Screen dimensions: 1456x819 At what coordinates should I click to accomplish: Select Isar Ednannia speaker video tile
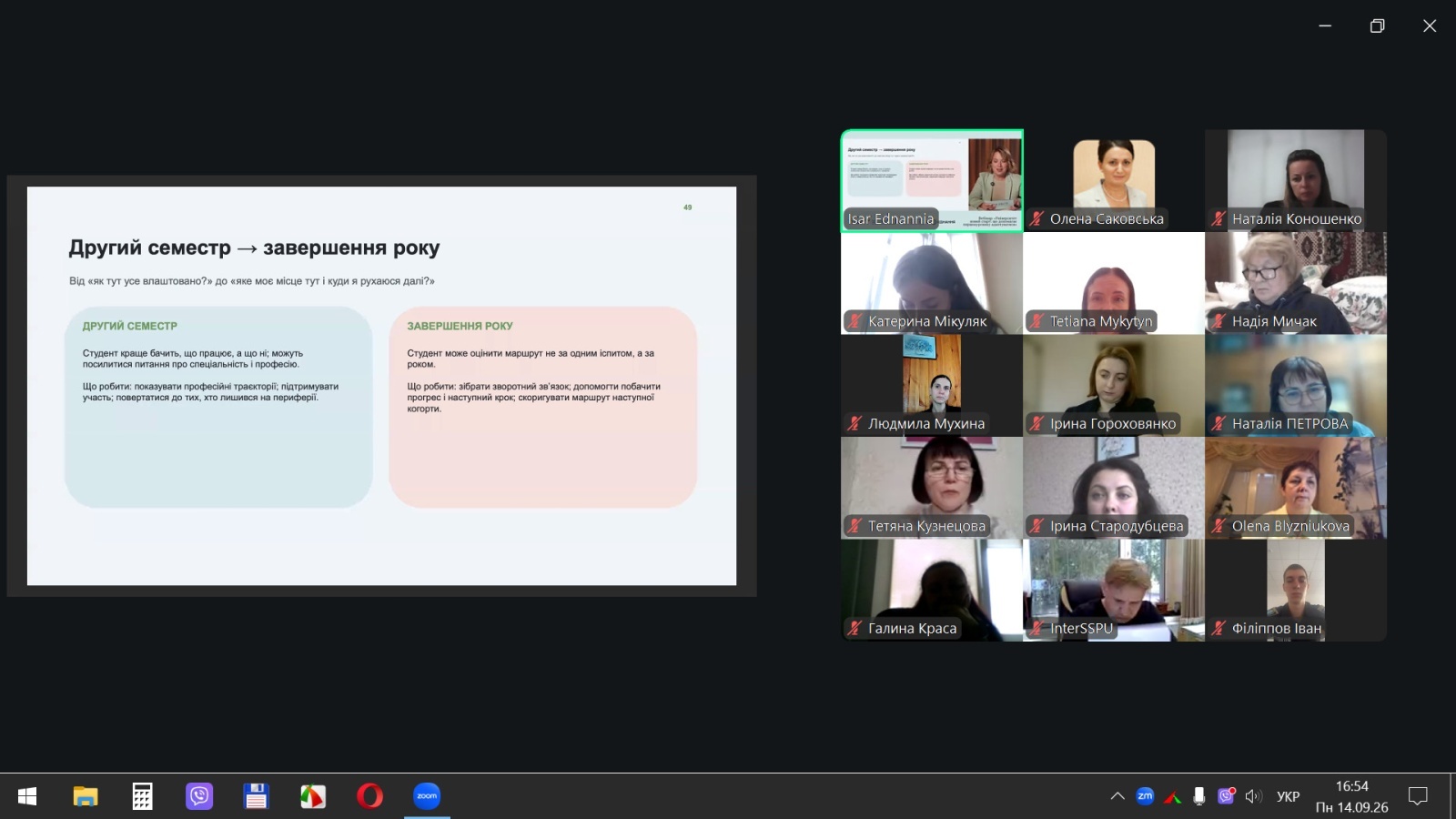(932, 180)
